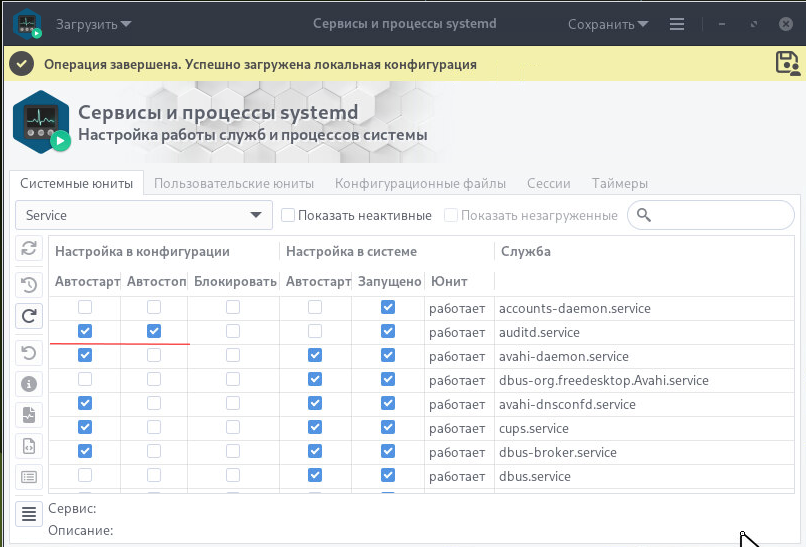The image size is (806, 547).
Task: Select the cups.service row name
Action: [x=533, y=428]
